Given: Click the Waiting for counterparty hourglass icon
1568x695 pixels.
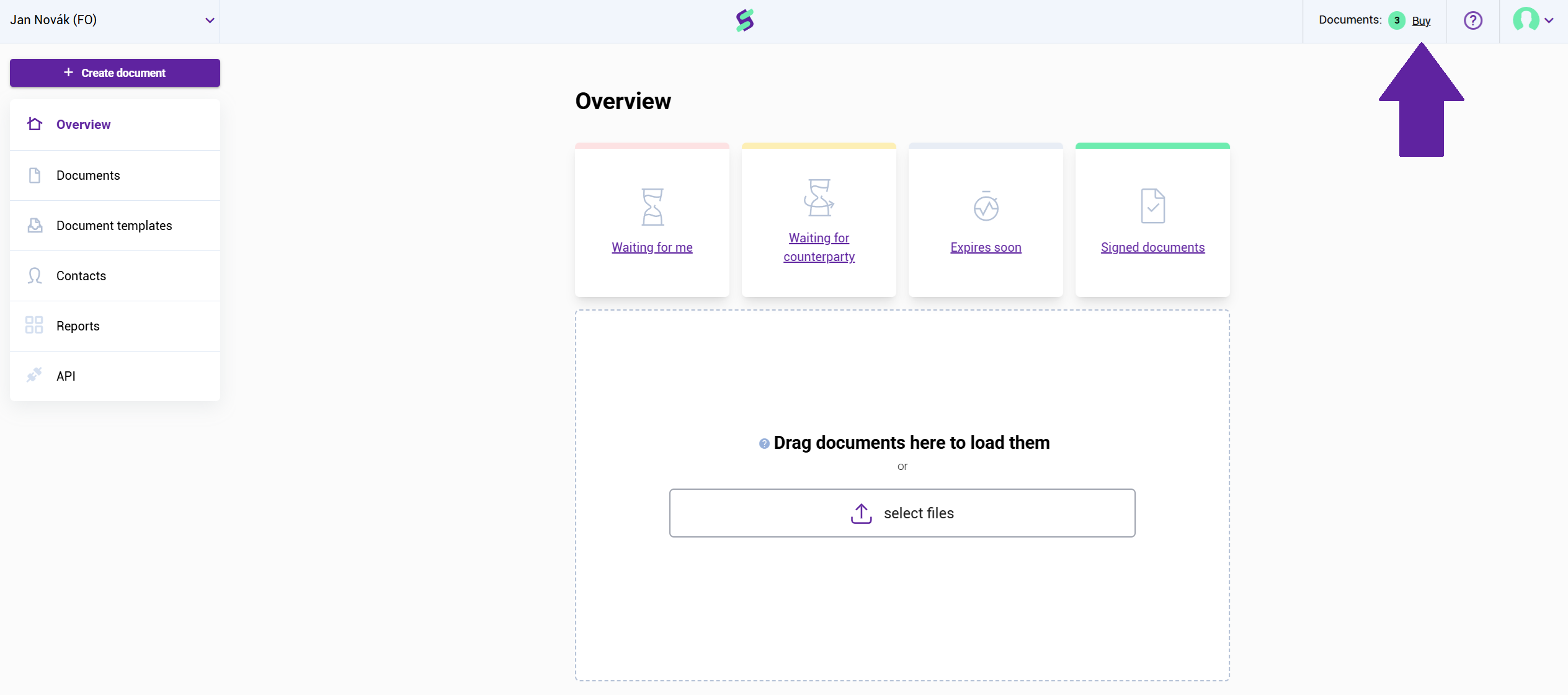Looking at the screenshot, I should click(x=819, y=198).
